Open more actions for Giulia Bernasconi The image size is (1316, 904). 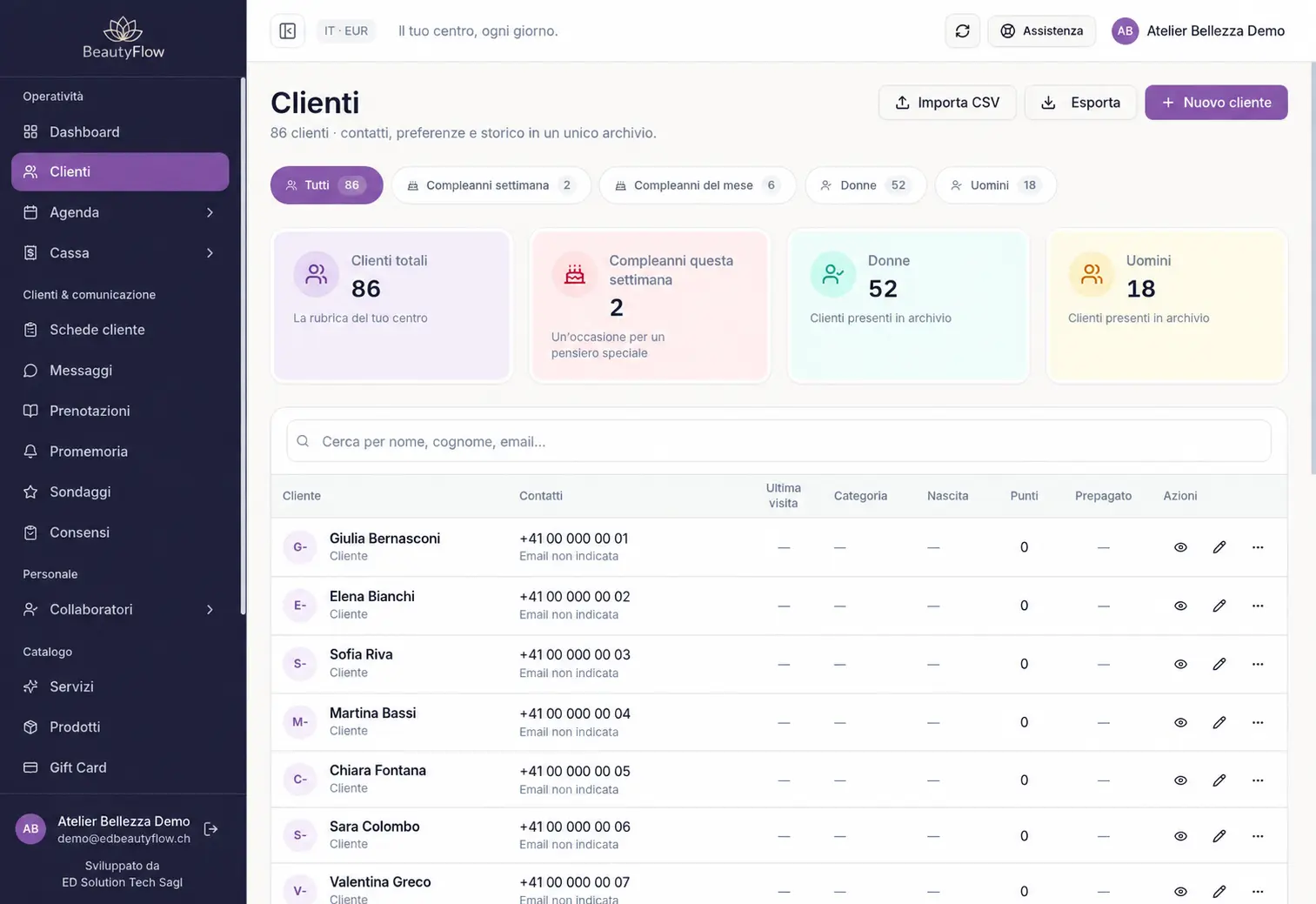1258,547
